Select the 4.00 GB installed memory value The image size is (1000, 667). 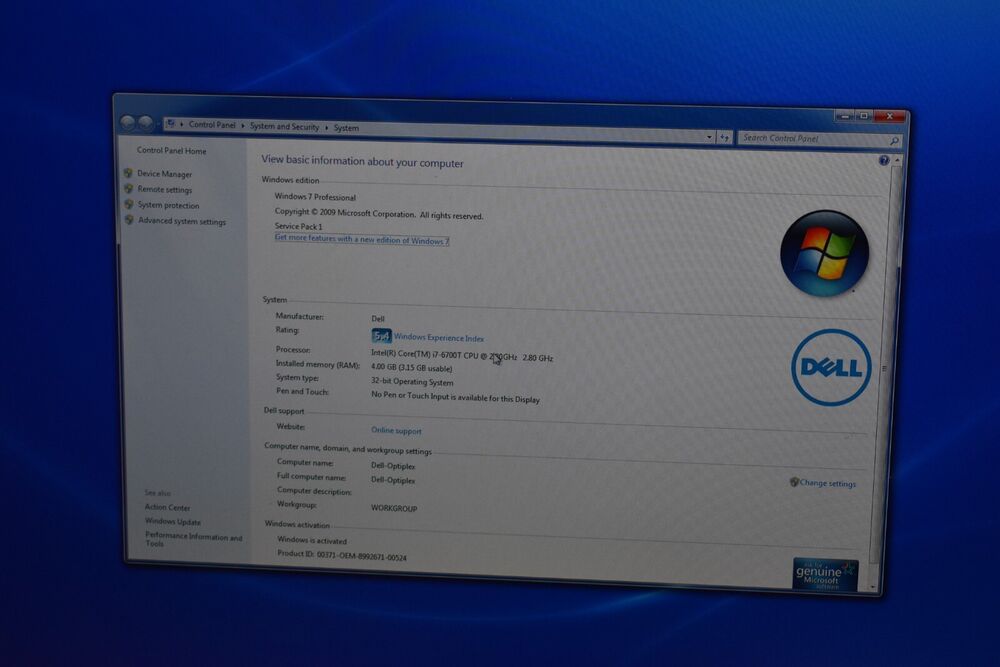pyautogui.click(x=411, y=368)
